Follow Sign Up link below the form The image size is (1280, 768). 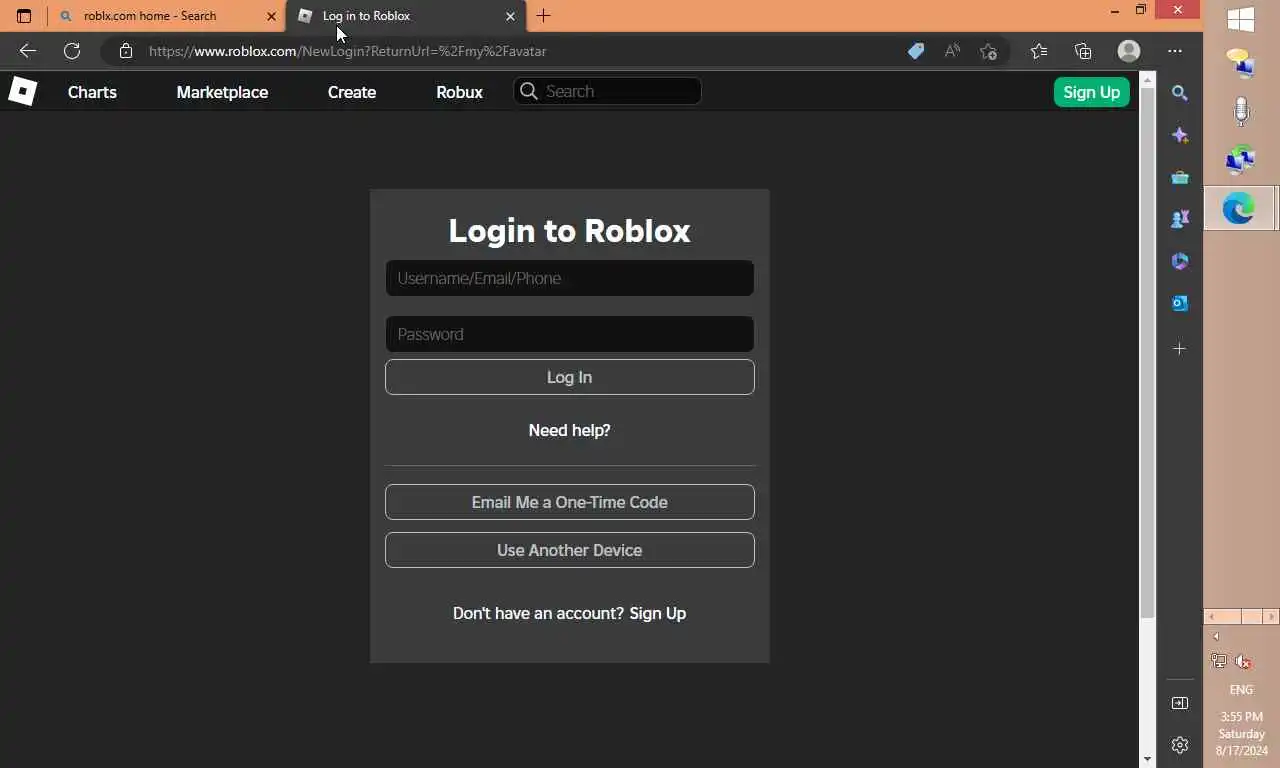(658, 613)
